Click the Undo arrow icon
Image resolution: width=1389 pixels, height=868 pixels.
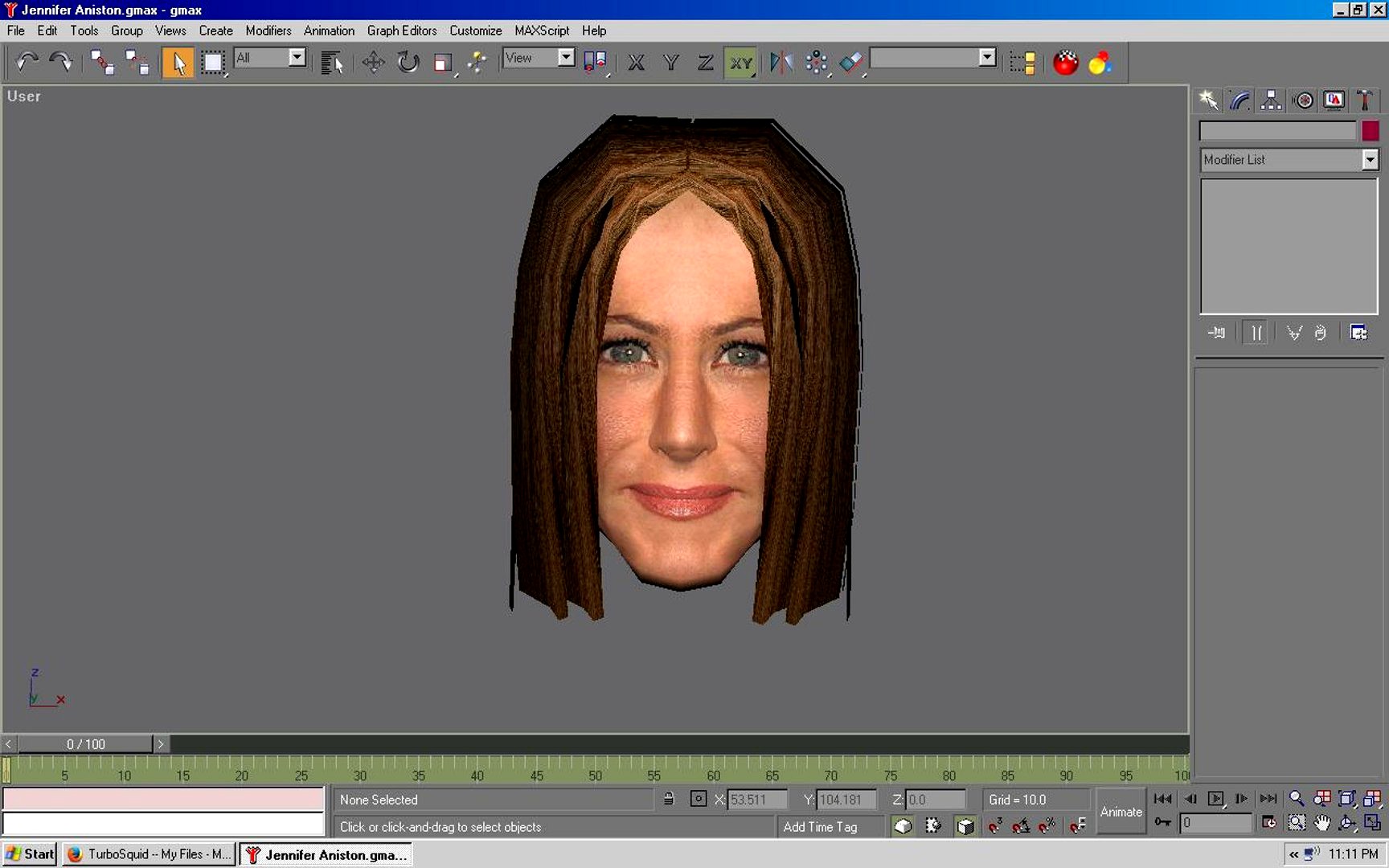(x=27, y=62)
